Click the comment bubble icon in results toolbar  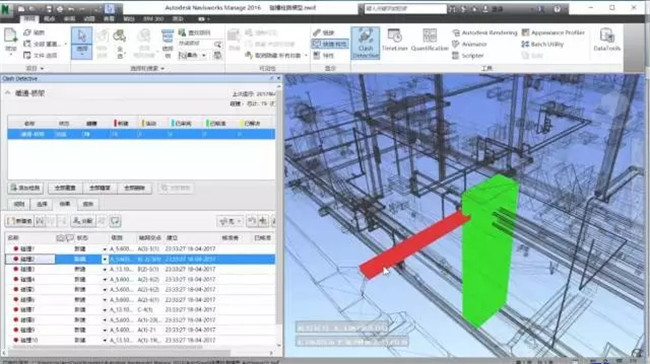pos(115,221)
